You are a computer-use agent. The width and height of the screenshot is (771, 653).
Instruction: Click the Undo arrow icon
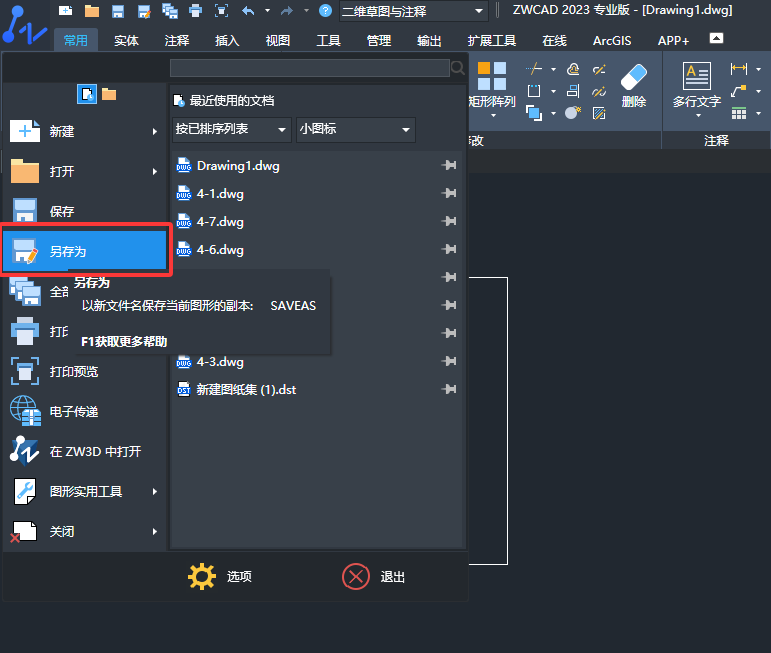pyautogui.click(x=248, y=10)
